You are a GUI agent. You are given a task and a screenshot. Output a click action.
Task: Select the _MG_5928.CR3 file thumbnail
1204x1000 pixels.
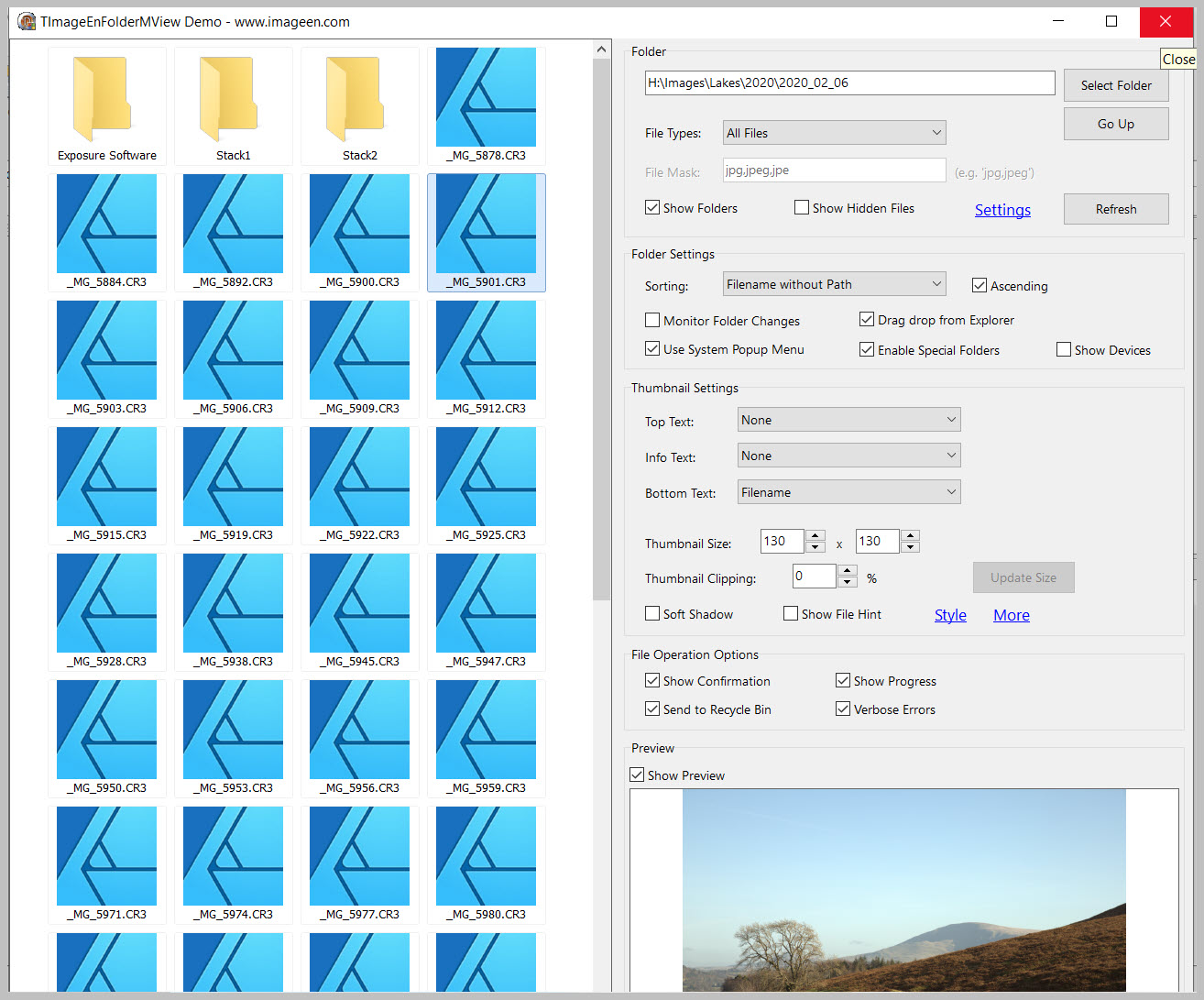point(107,612)
